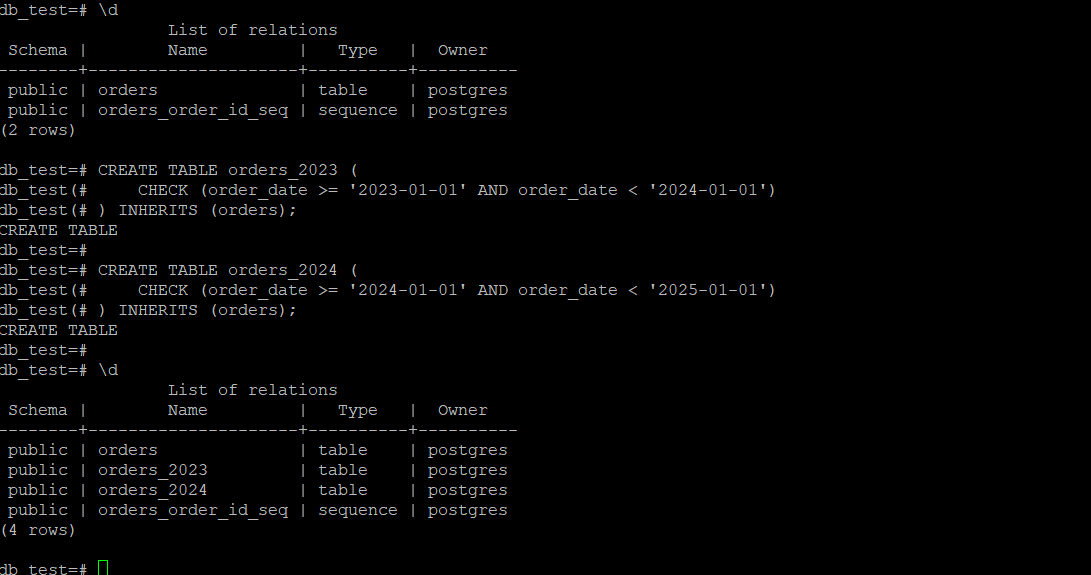Click 'orders_2023' in the final relations list
The image size is (1091, 575).
(152, 471)
